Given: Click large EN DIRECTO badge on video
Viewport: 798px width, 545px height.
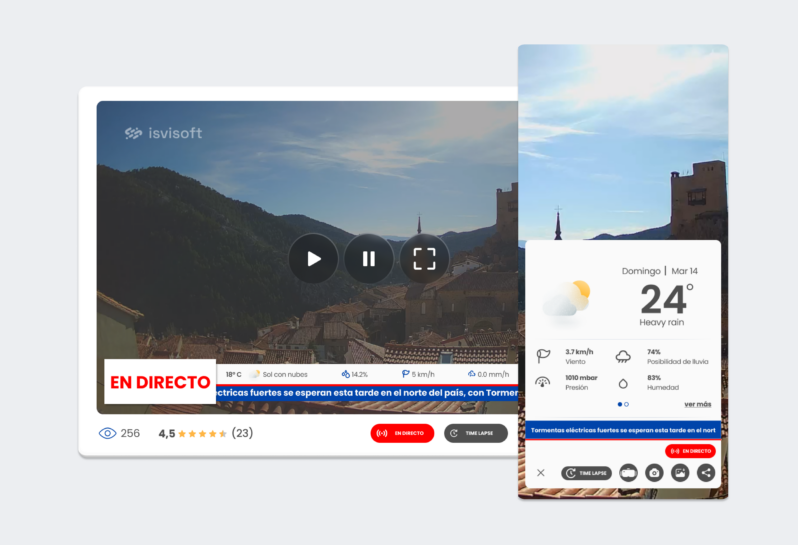Looking at the screenshot, I should coord(160,382).
